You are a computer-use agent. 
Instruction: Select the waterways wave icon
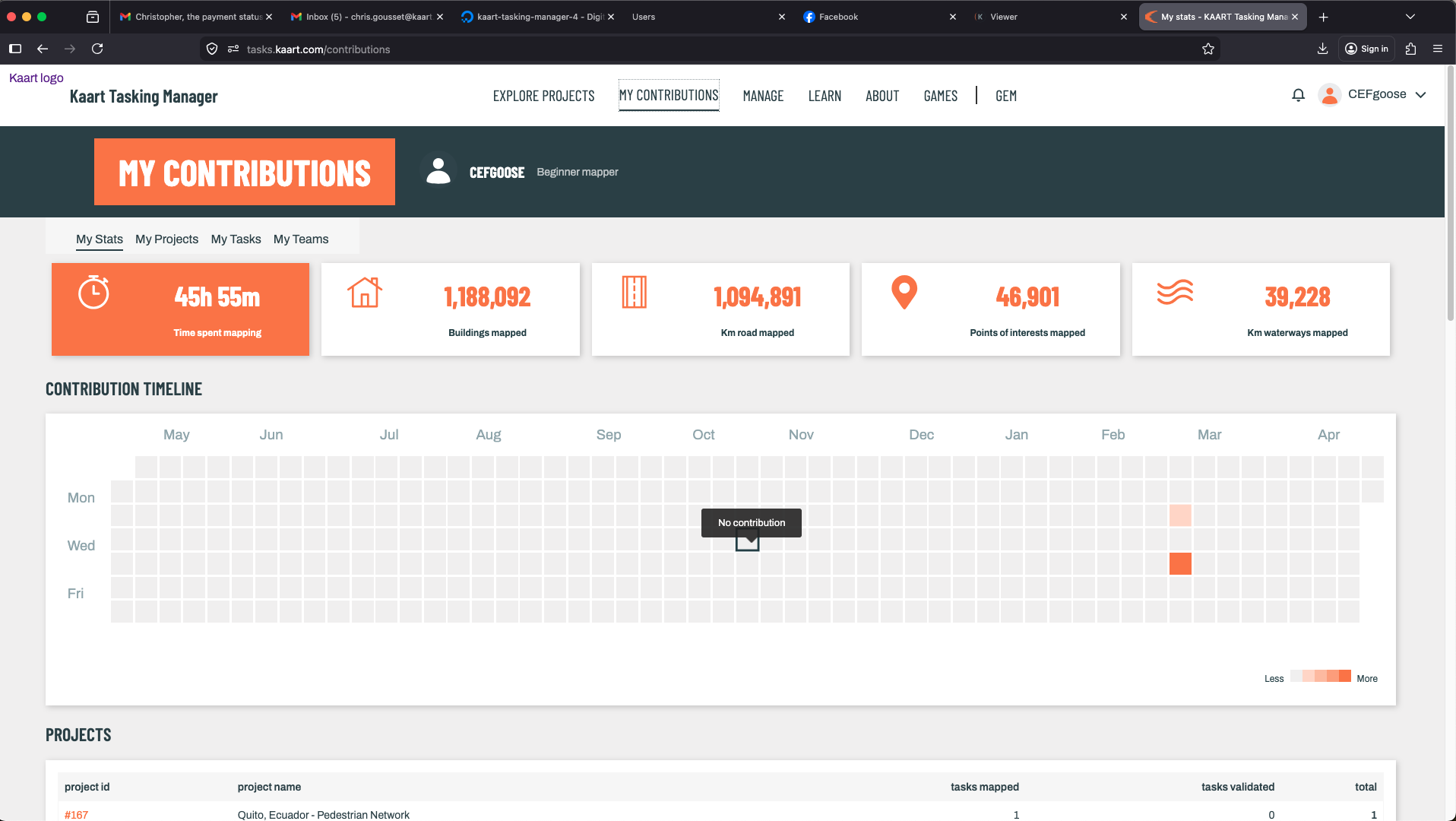tap(1175, 293)
